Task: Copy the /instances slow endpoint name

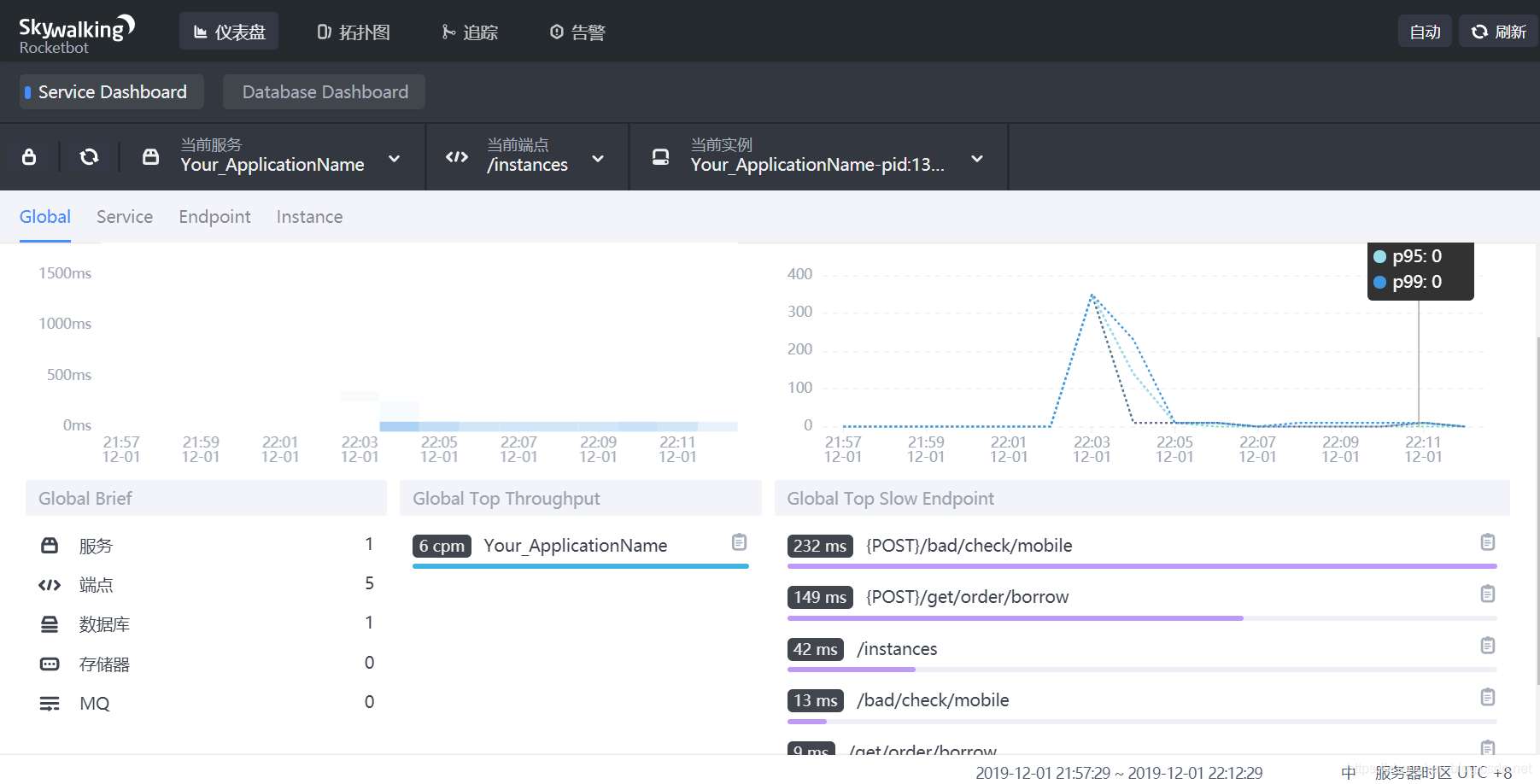Action: 1487,646
